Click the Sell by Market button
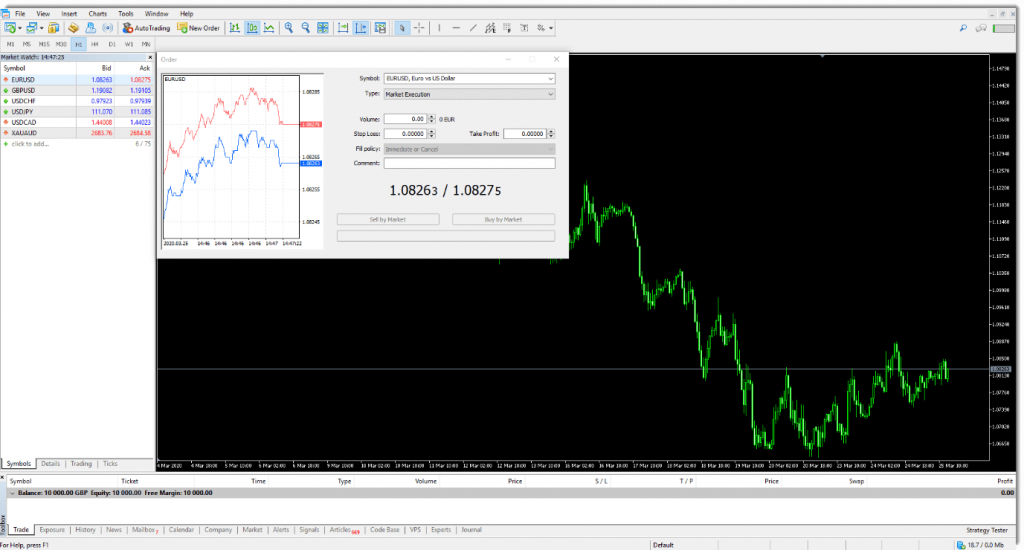This screenshot has width=1024, height=550. (388, 219)
